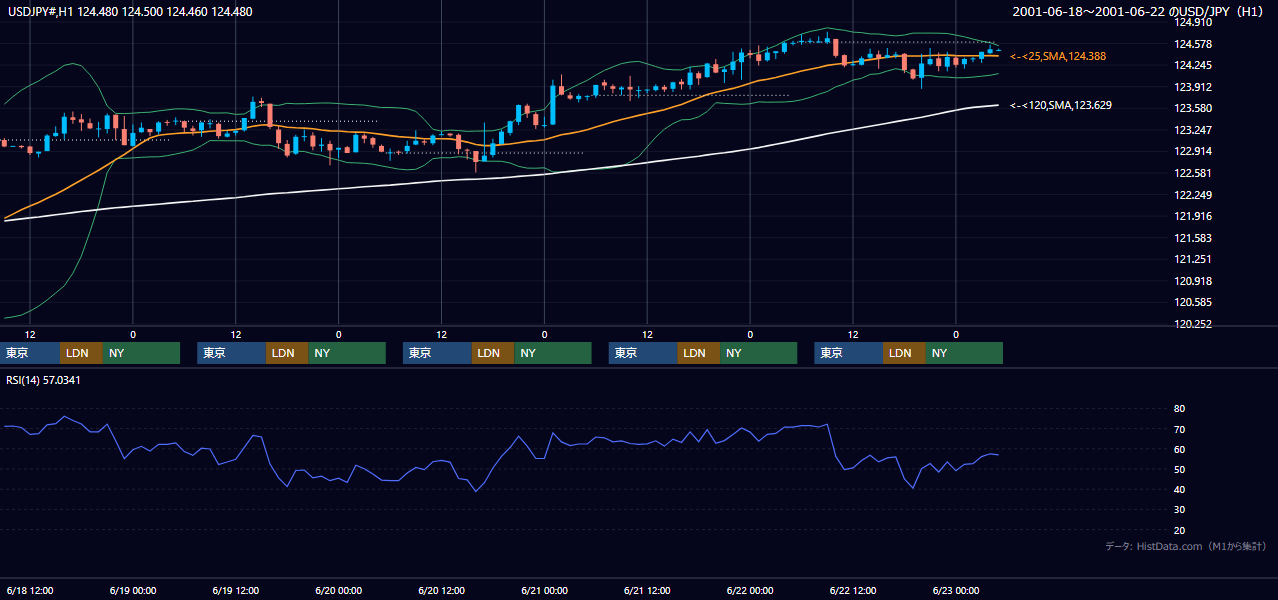
Task: Click the 6/22 12:00 date label
Action: coord(853,591)
